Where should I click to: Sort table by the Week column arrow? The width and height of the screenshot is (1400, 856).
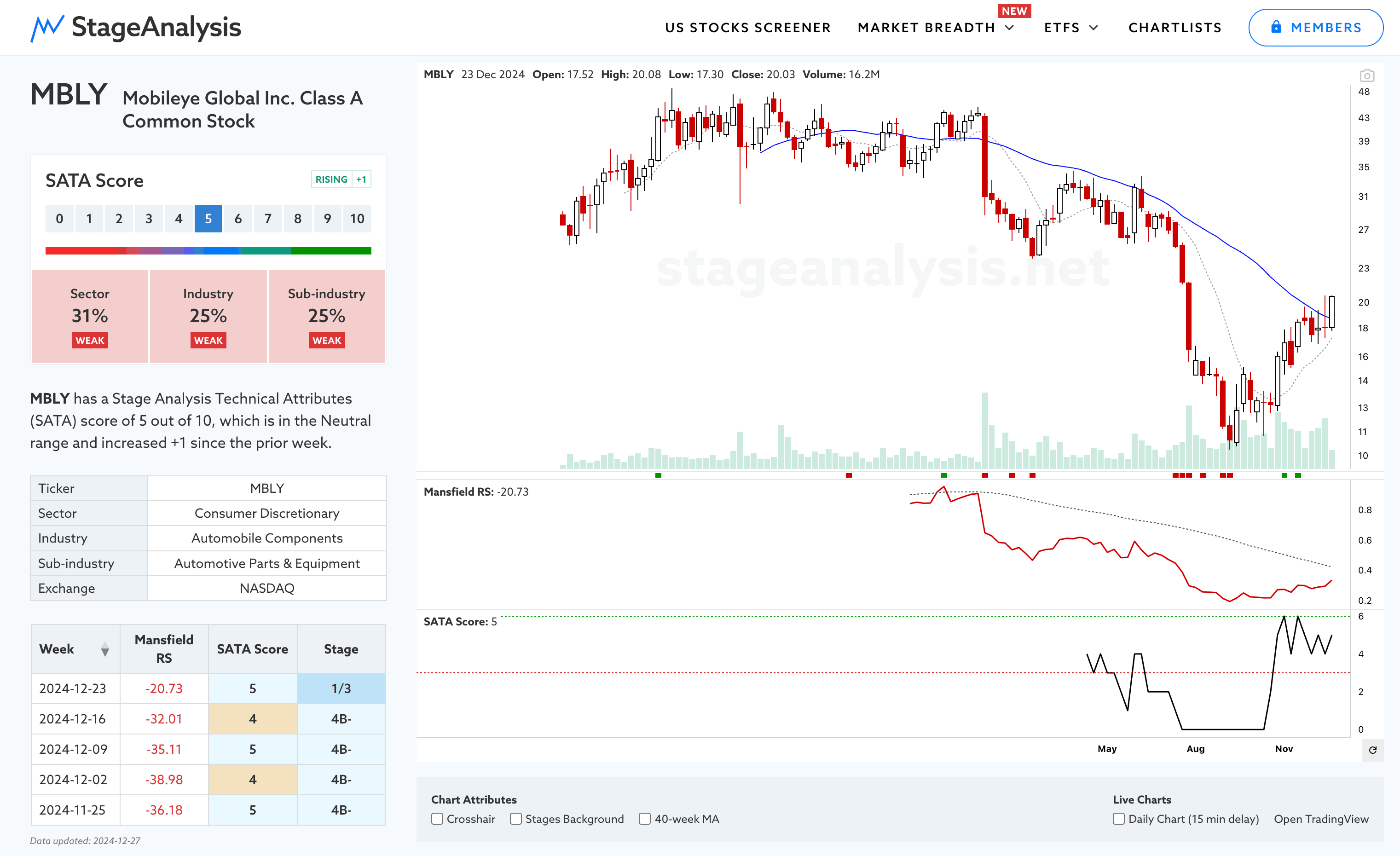[105, 649]
